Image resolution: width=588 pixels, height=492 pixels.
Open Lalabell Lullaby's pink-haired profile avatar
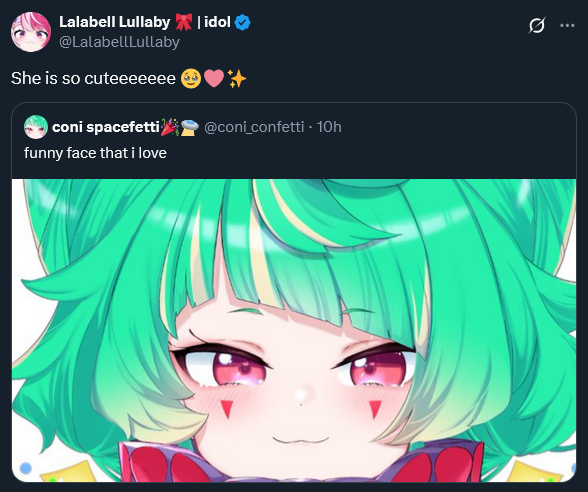[x=31, y=32]
